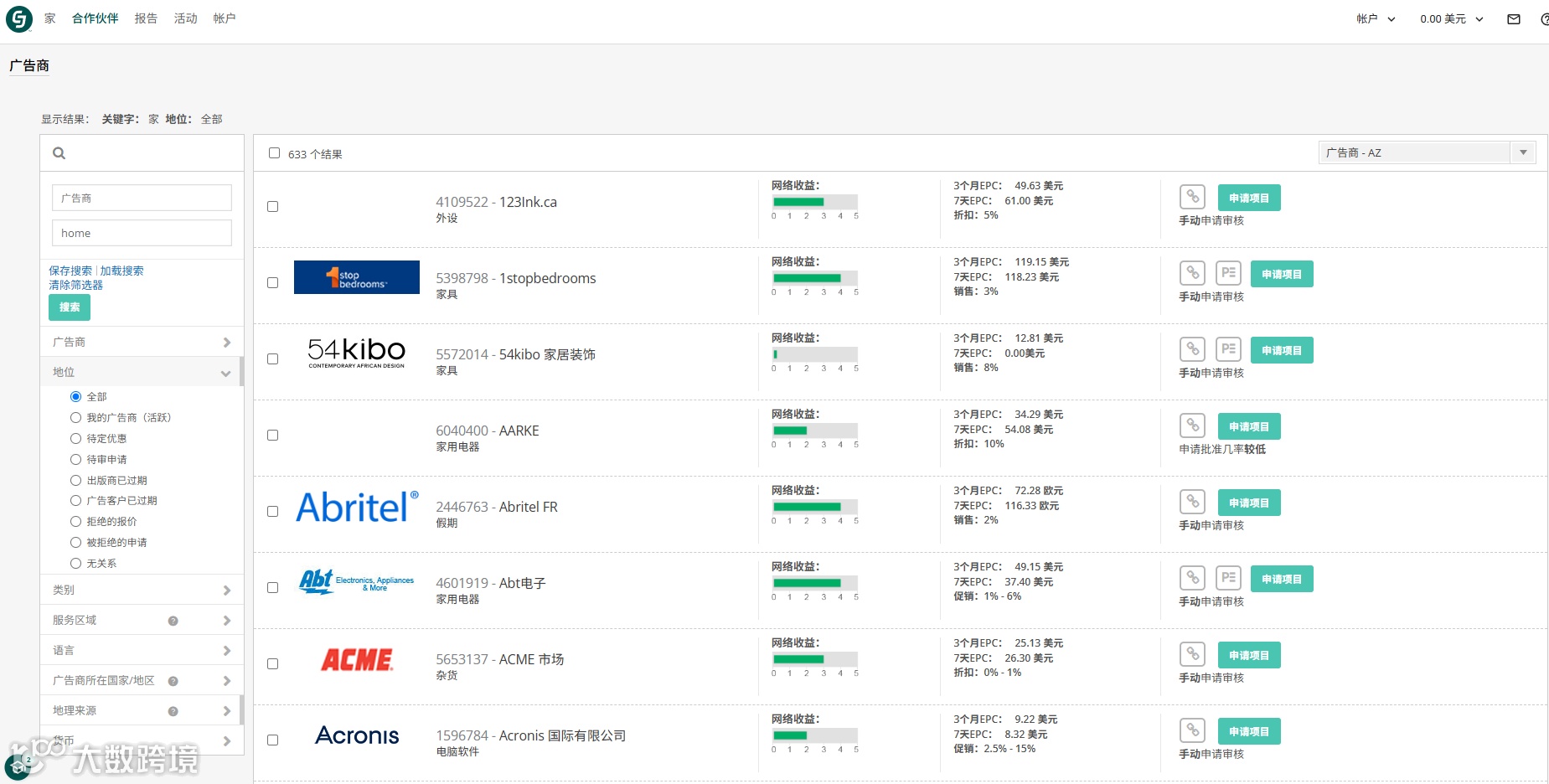Click the keyword field containing home

[x=142, y=233]
